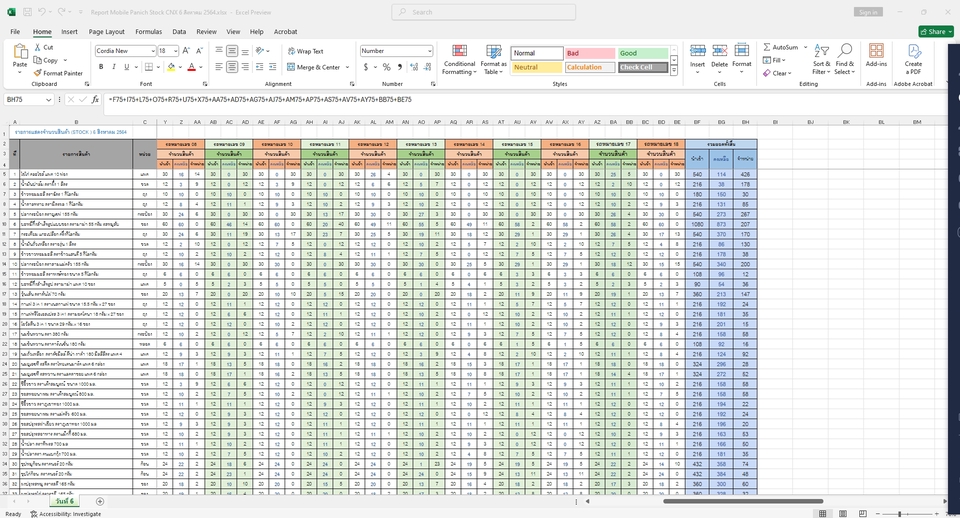Toggle middle vertical alignment
The width and height of the screenshot is (960, 518).
pos(232,51)
